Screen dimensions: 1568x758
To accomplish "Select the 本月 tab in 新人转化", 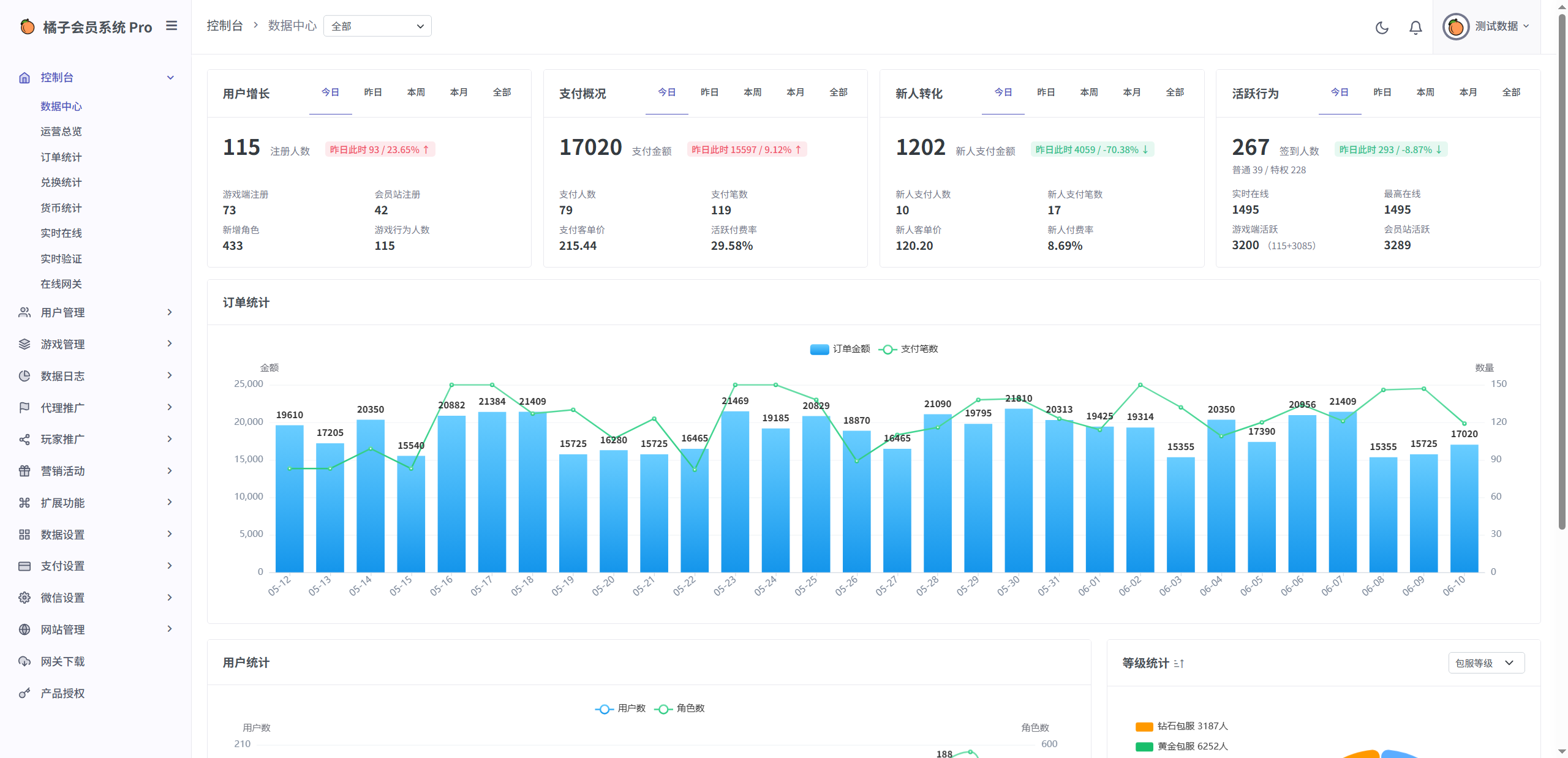I will coord(1132,92).
